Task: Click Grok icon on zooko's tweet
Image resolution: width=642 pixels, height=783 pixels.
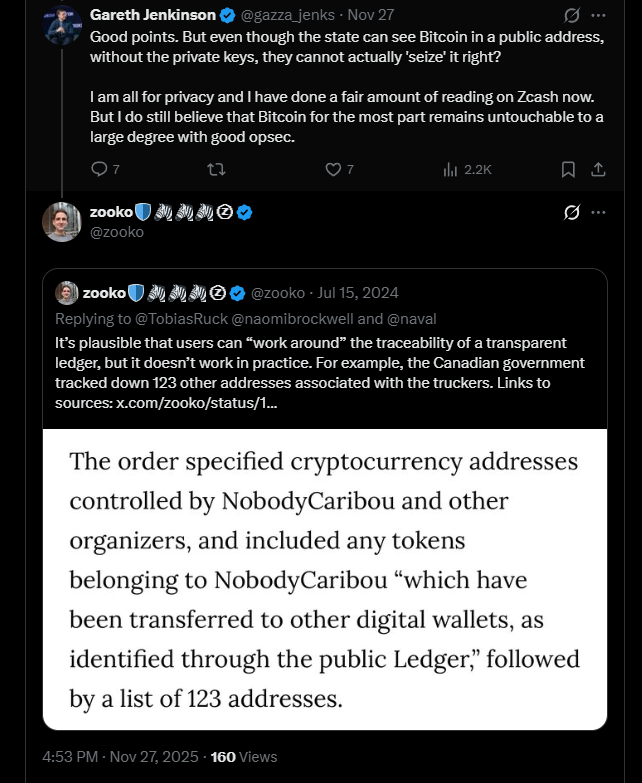Action: [572, 213]
